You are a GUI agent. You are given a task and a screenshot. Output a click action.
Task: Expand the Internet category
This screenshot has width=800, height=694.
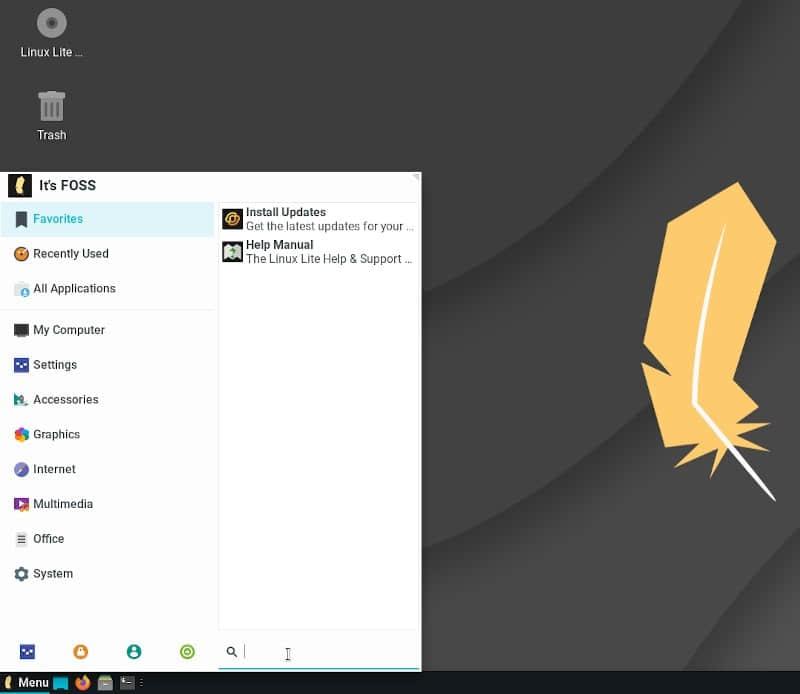pyautogui.click(x=107, y=469)
